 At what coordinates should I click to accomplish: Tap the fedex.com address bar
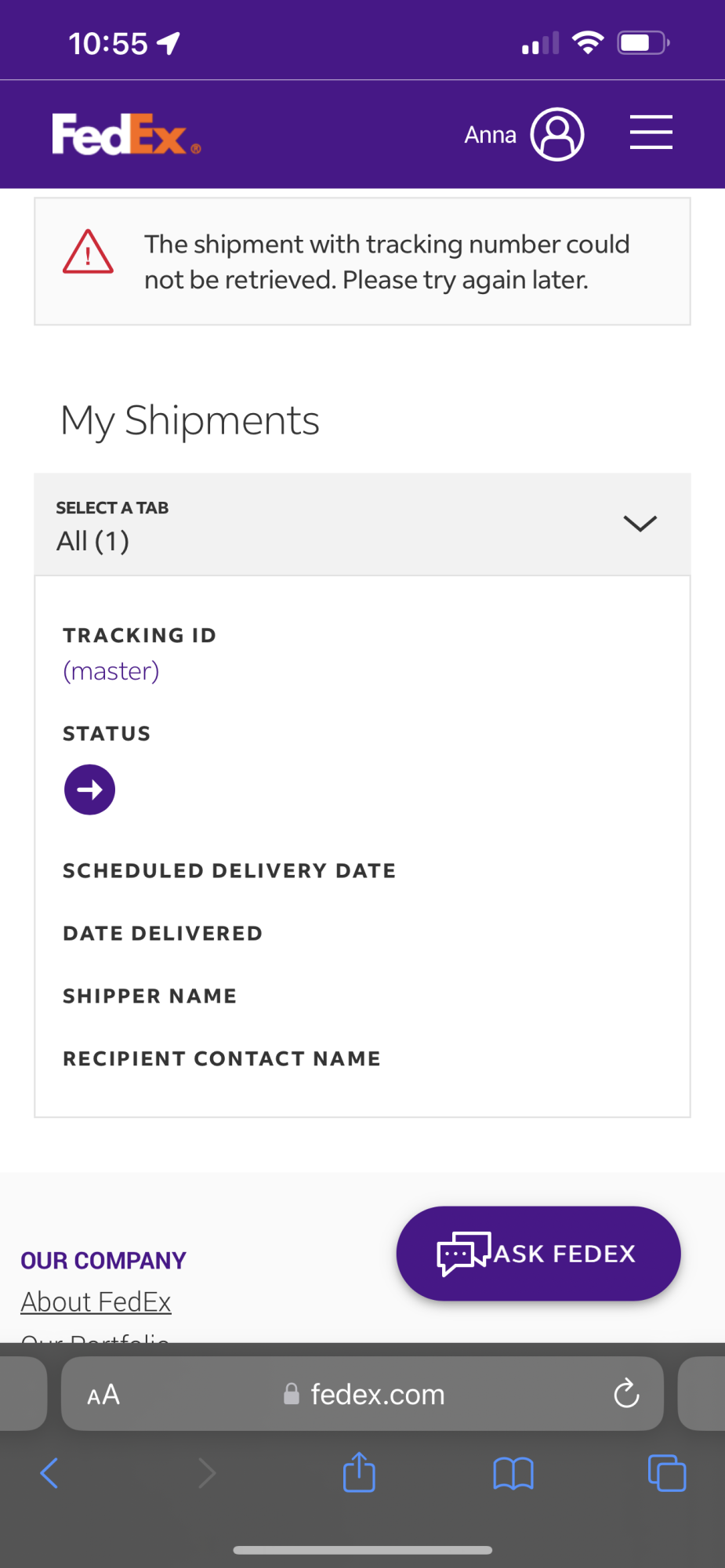pos(378,1395)
